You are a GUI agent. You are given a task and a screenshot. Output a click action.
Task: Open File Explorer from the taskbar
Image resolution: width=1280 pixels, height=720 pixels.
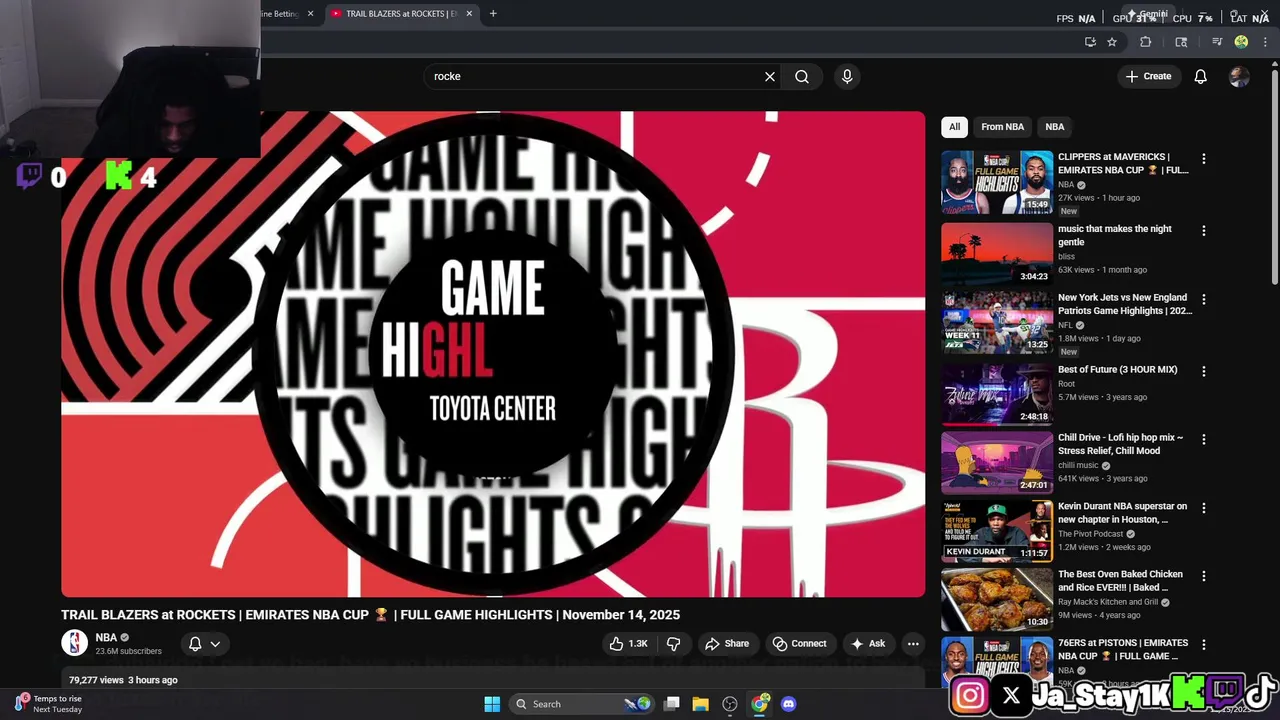pos(701,704)
